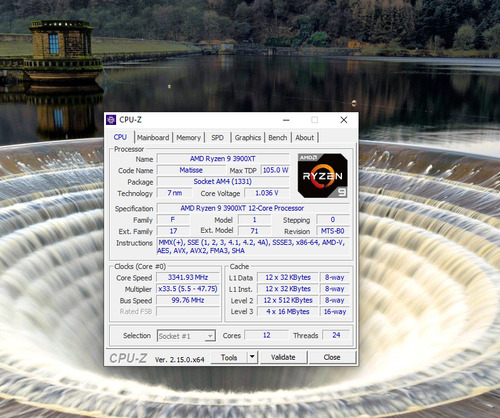Open the Socket #1 selection dropdown
The width and height of the screenshot is (500, 418).
[186, 336]
